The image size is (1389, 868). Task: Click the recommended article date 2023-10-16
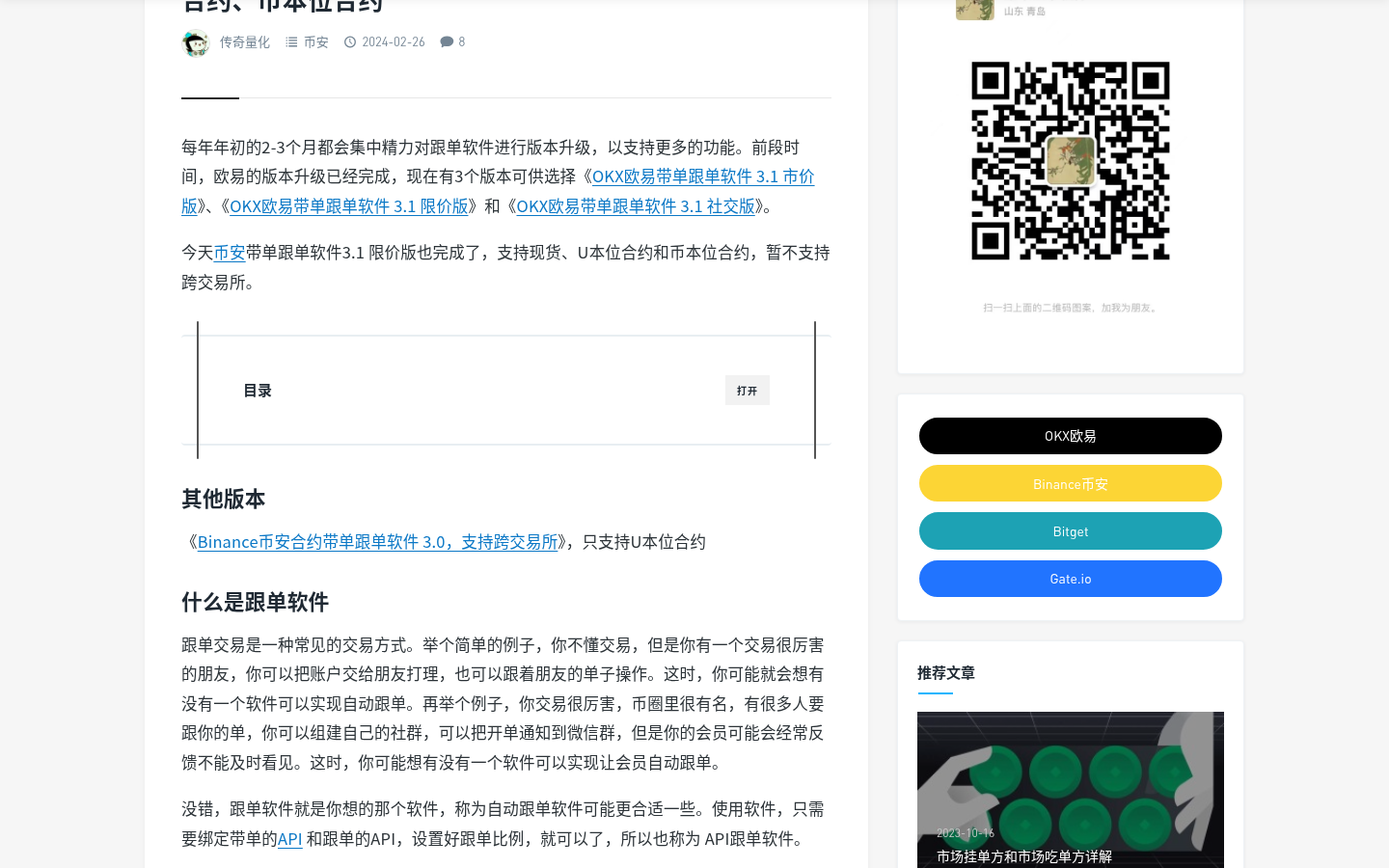tap(966, 833)
